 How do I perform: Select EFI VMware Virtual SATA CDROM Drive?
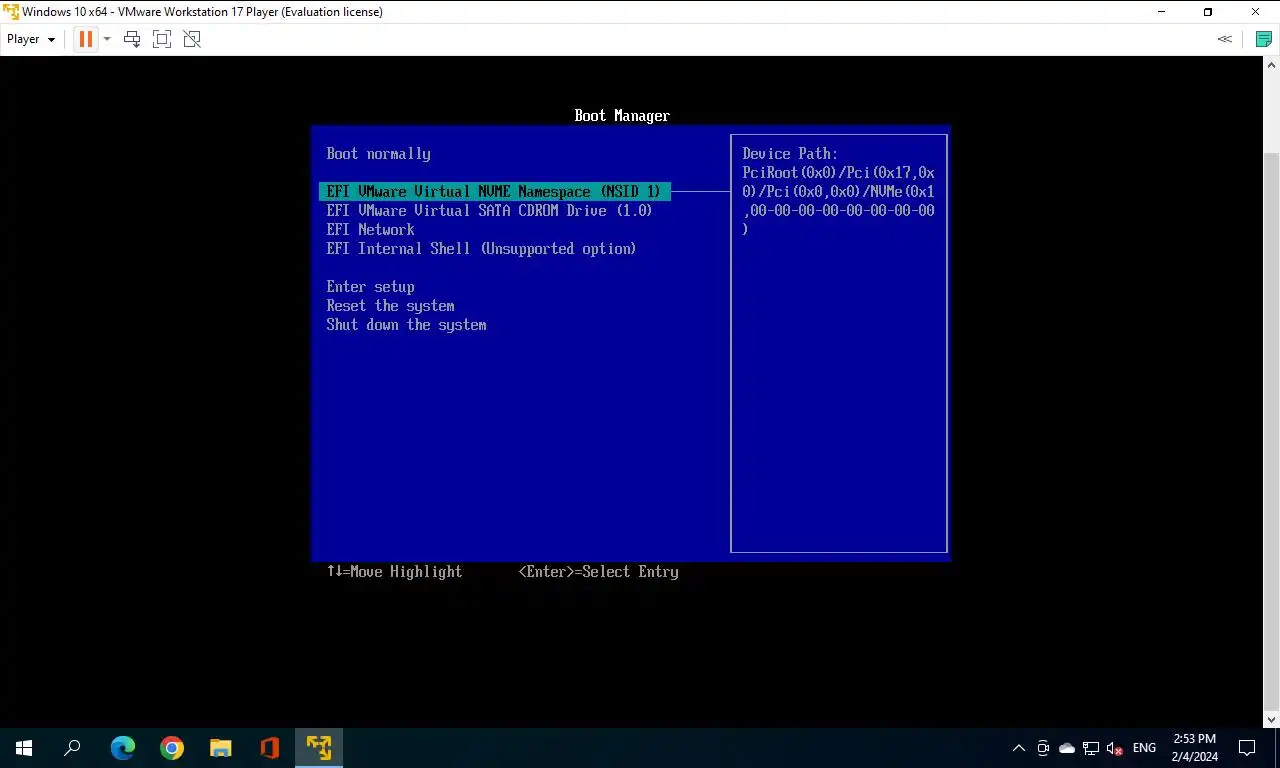(489, 210)
